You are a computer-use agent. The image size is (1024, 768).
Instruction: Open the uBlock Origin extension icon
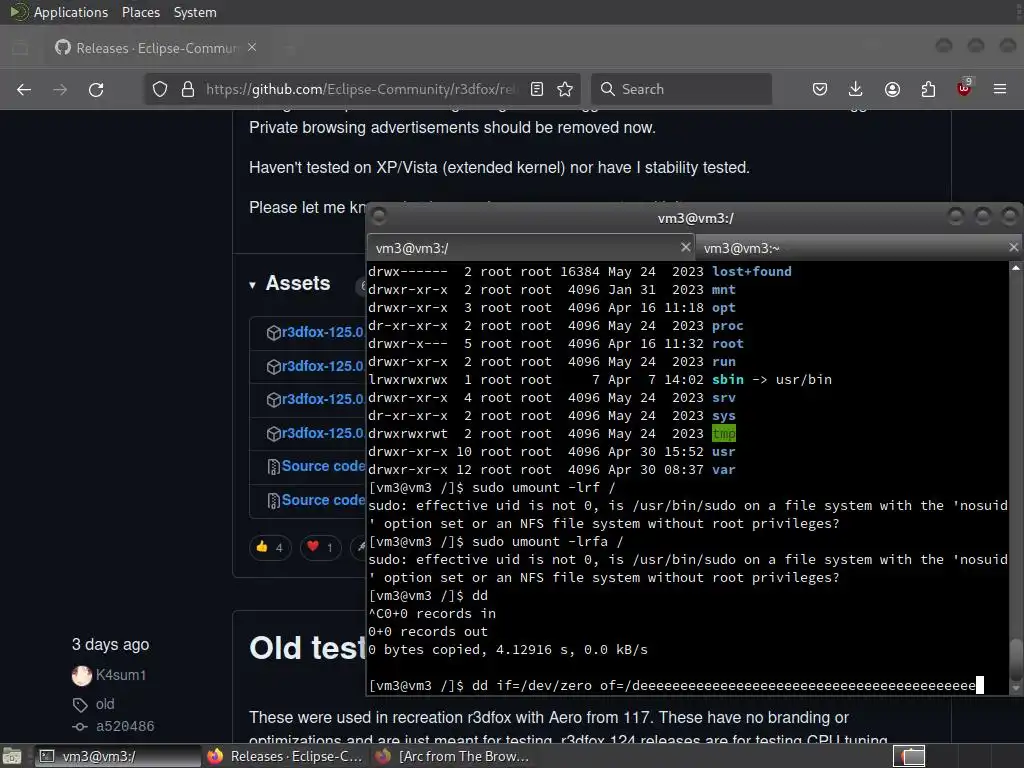[x=964, y=88]
